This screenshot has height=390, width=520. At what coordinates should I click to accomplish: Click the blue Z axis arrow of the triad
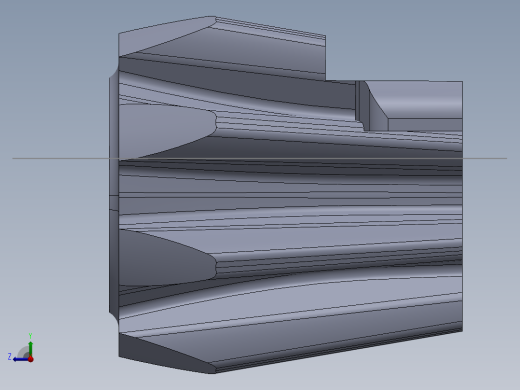pos(21,359)
